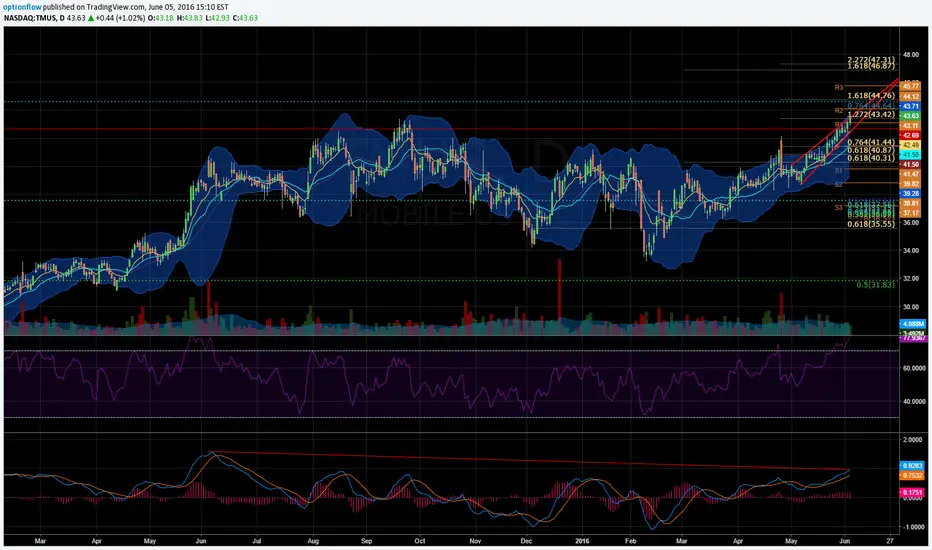Screen dimensions: 932x550
Task: Click the yellow 42.49 price tag
Action: (911, 145)
